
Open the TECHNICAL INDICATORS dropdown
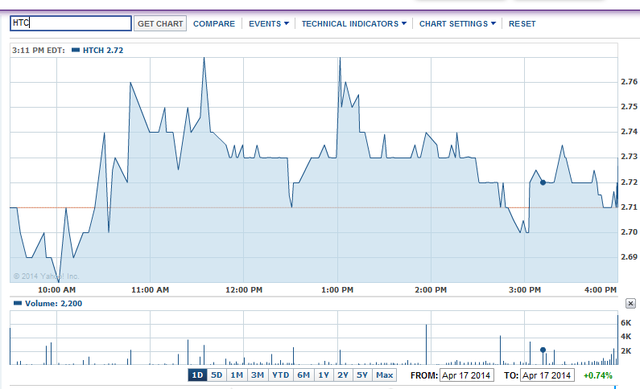pyautogui.click(x=353, y=24)
